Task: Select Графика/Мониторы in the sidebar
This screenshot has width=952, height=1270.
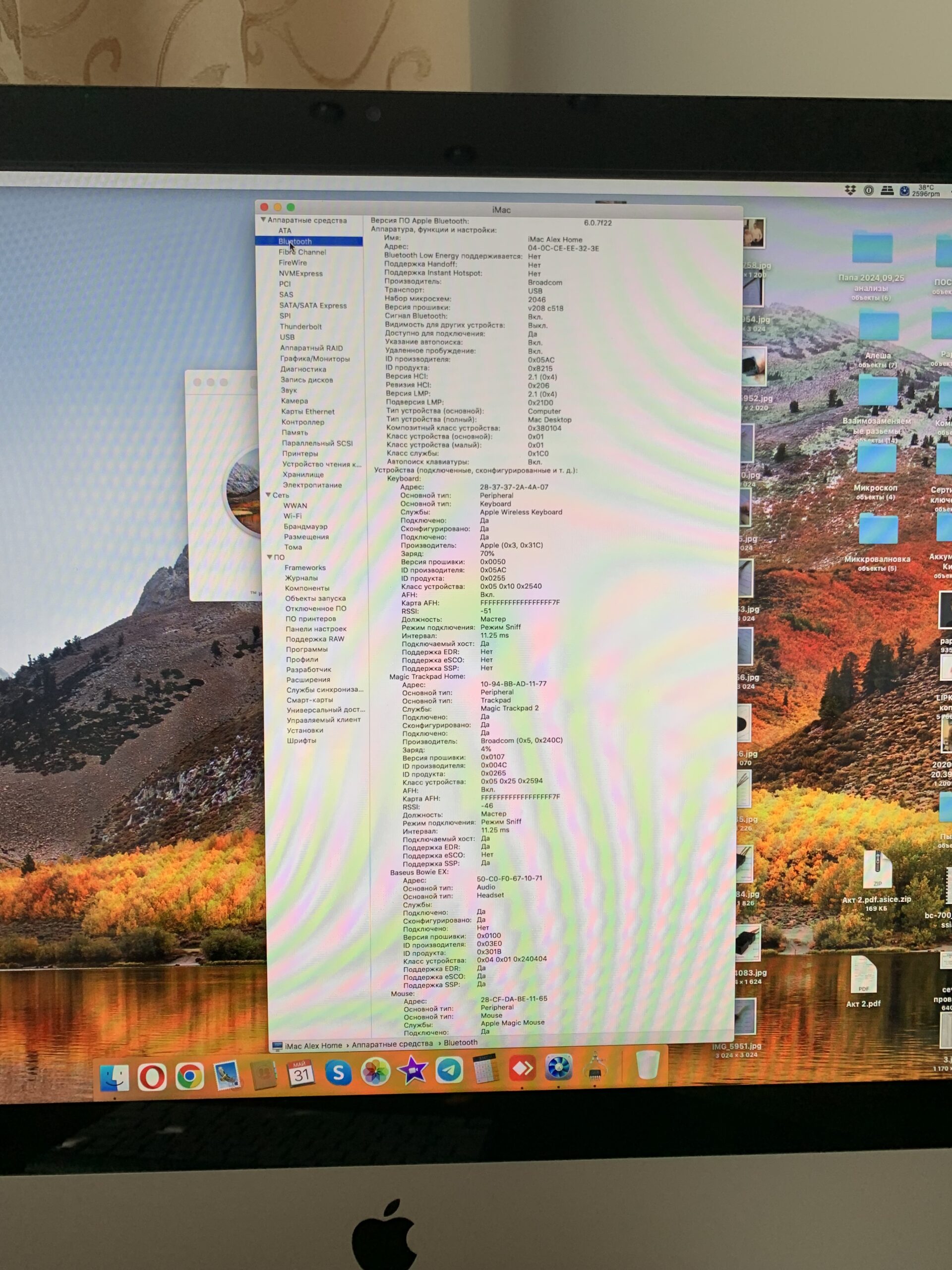Action: [315, 359]
